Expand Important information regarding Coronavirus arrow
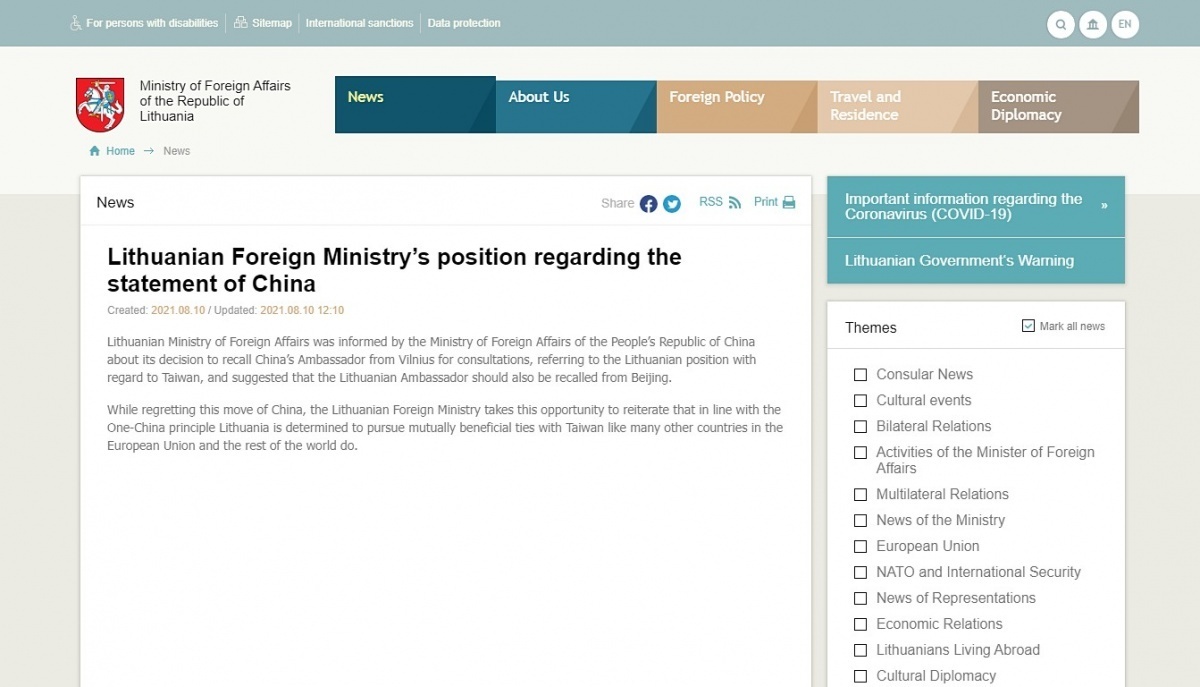 pyautogui.click(x=1104, y=206)
